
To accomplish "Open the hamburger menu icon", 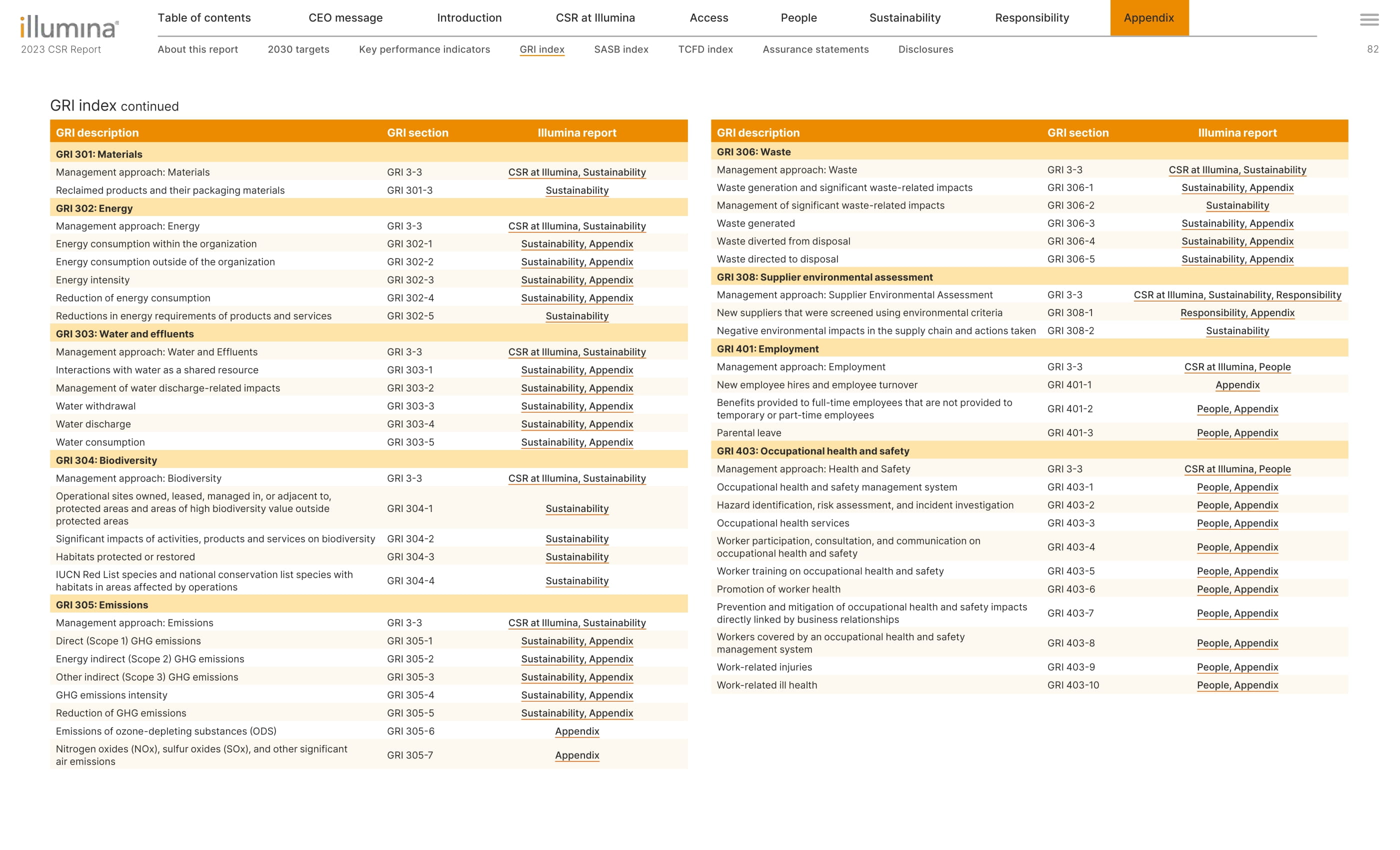I will [x=1369, y=20].
